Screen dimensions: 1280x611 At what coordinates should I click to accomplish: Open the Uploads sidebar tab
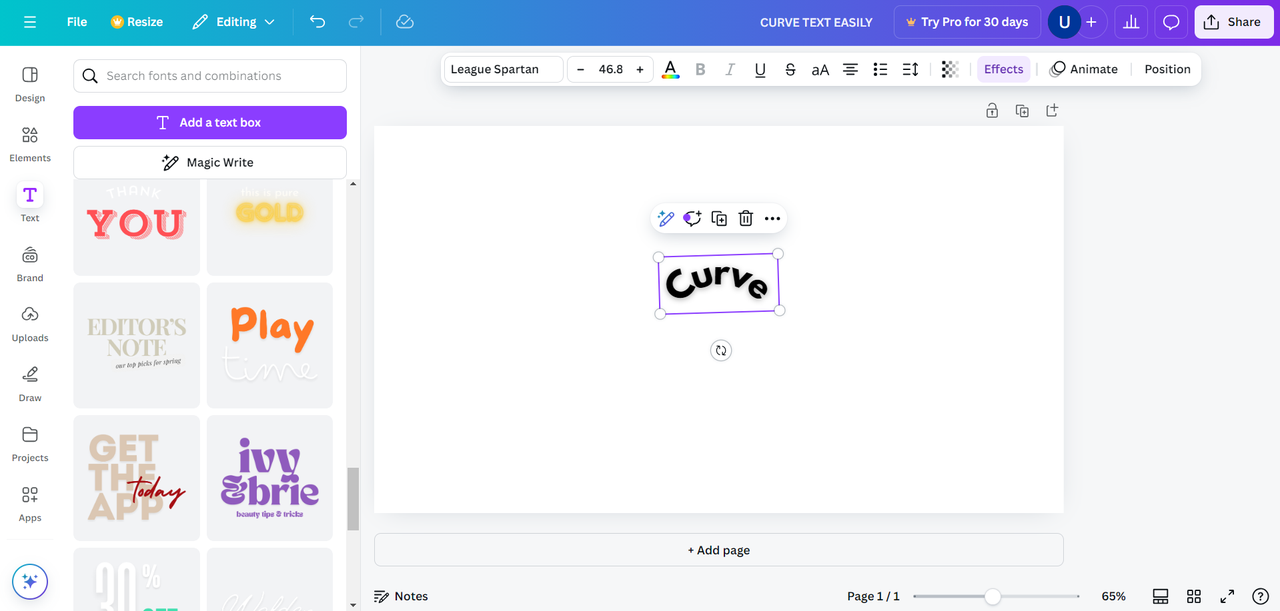[x=30, y=324]
